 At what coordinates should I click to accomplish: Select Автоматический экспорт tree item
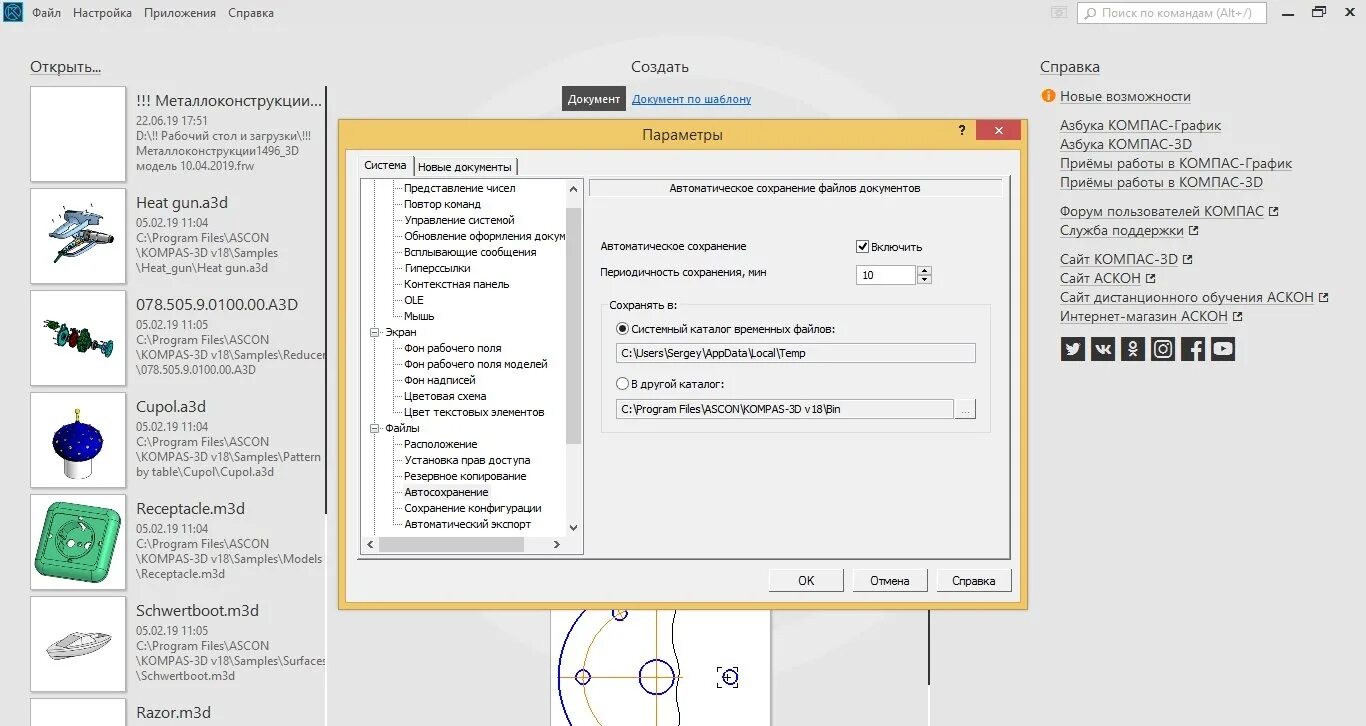coord(468,524)
